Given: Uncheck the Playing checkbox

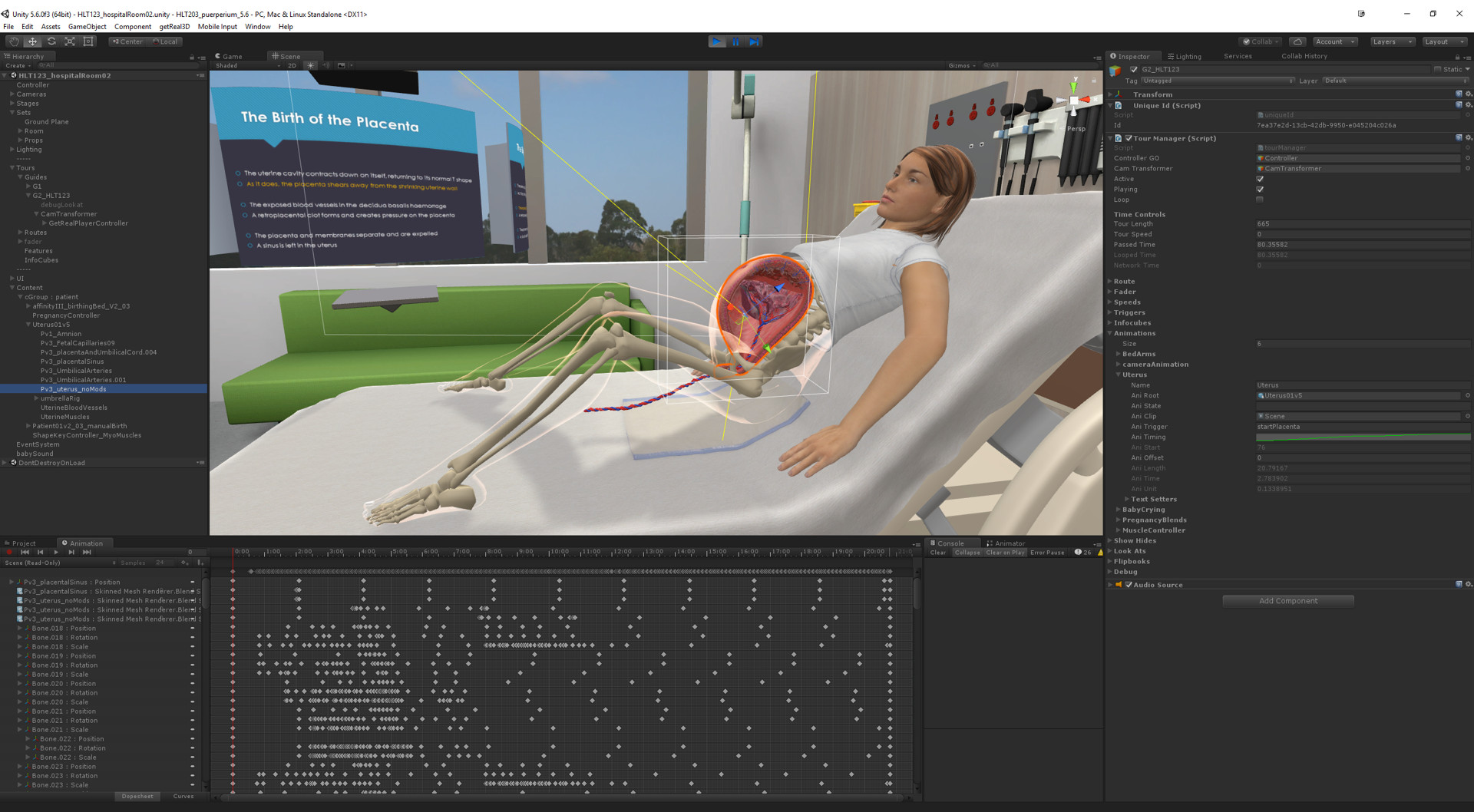Looking at the screenshot, I should [1260, 190].
